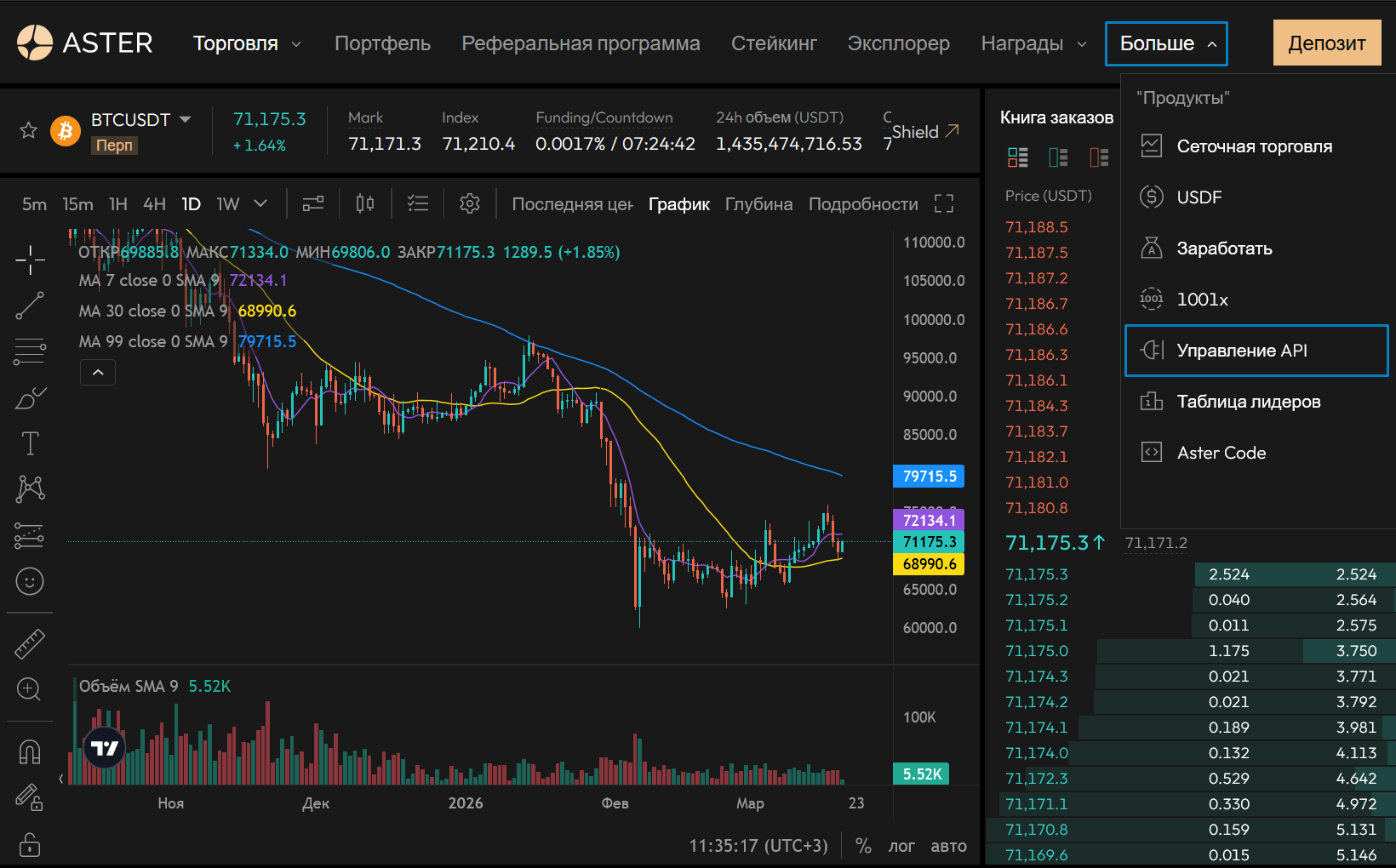The image size is (1396, 868).
Task: Expand chart to fullscreen
Action: pos(944,203)
